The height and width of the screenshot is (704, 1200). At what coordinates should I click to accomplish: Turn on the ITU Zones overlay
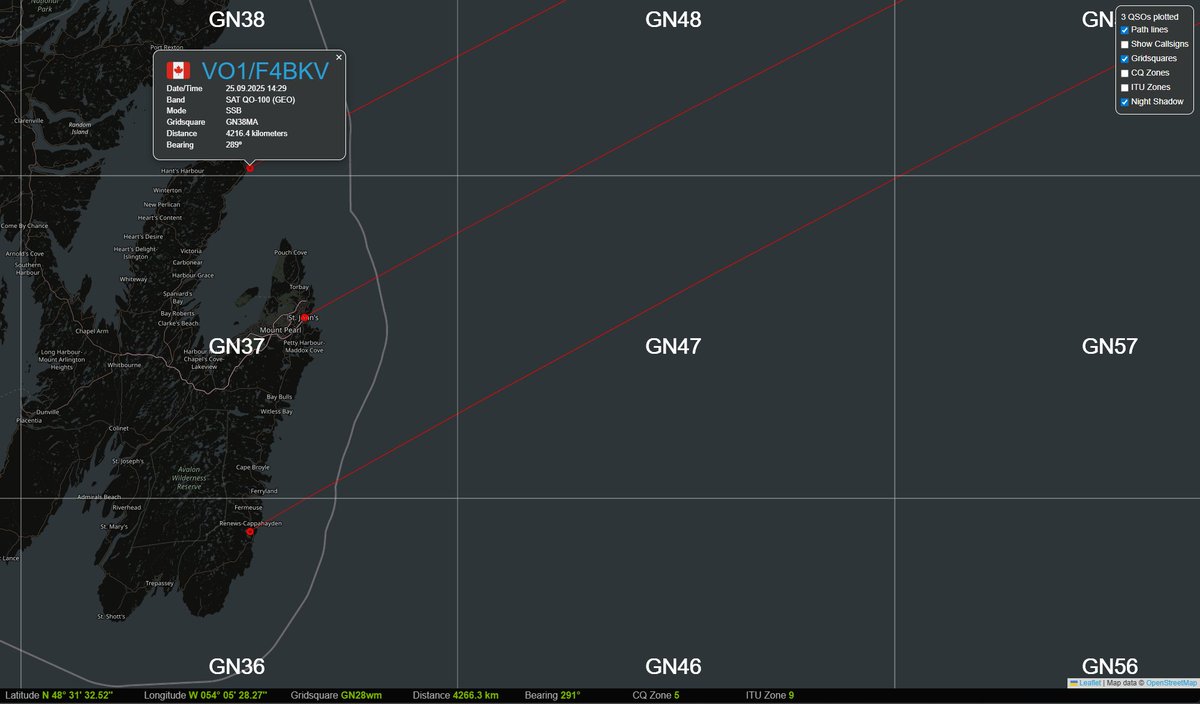[x=1124, y=87]
